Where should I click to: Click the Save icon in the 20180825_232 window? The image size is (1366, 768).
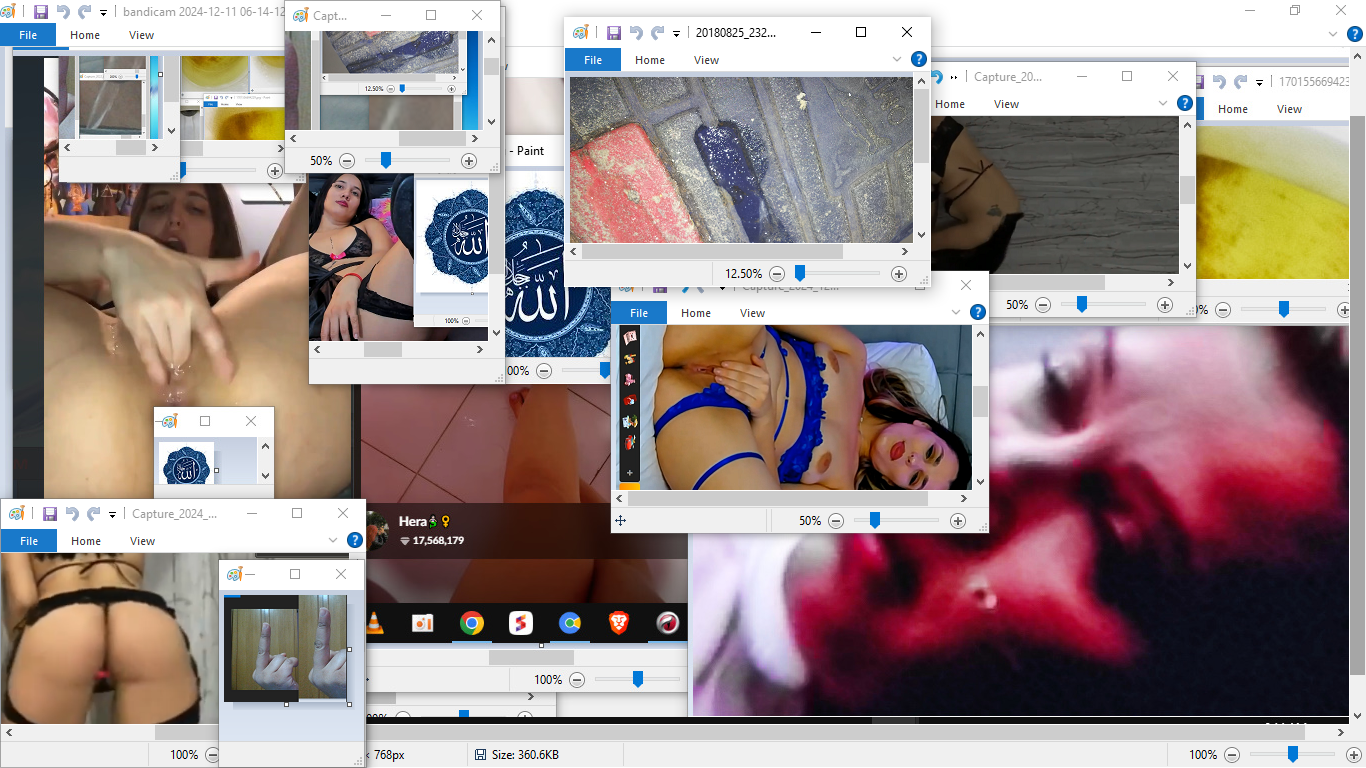[x=614, y=32]
